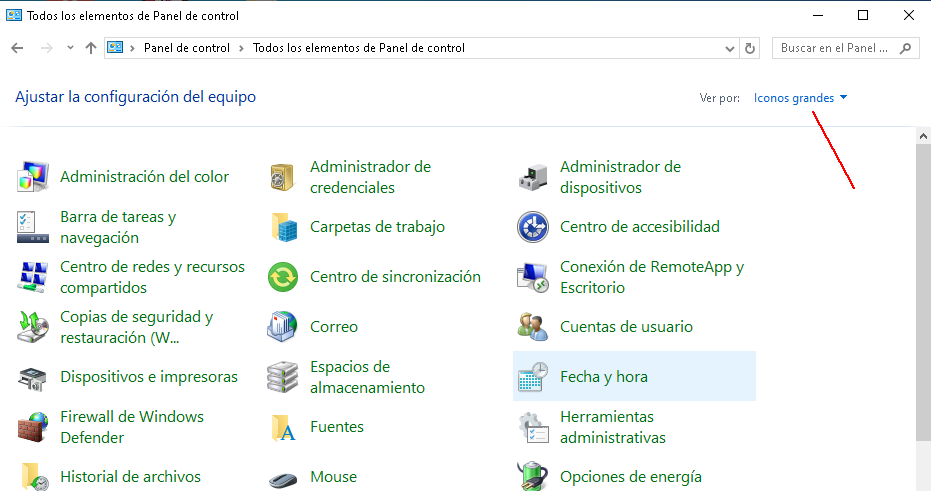
Task: Open the Carpetas de trabajo link
Action: 377,227
